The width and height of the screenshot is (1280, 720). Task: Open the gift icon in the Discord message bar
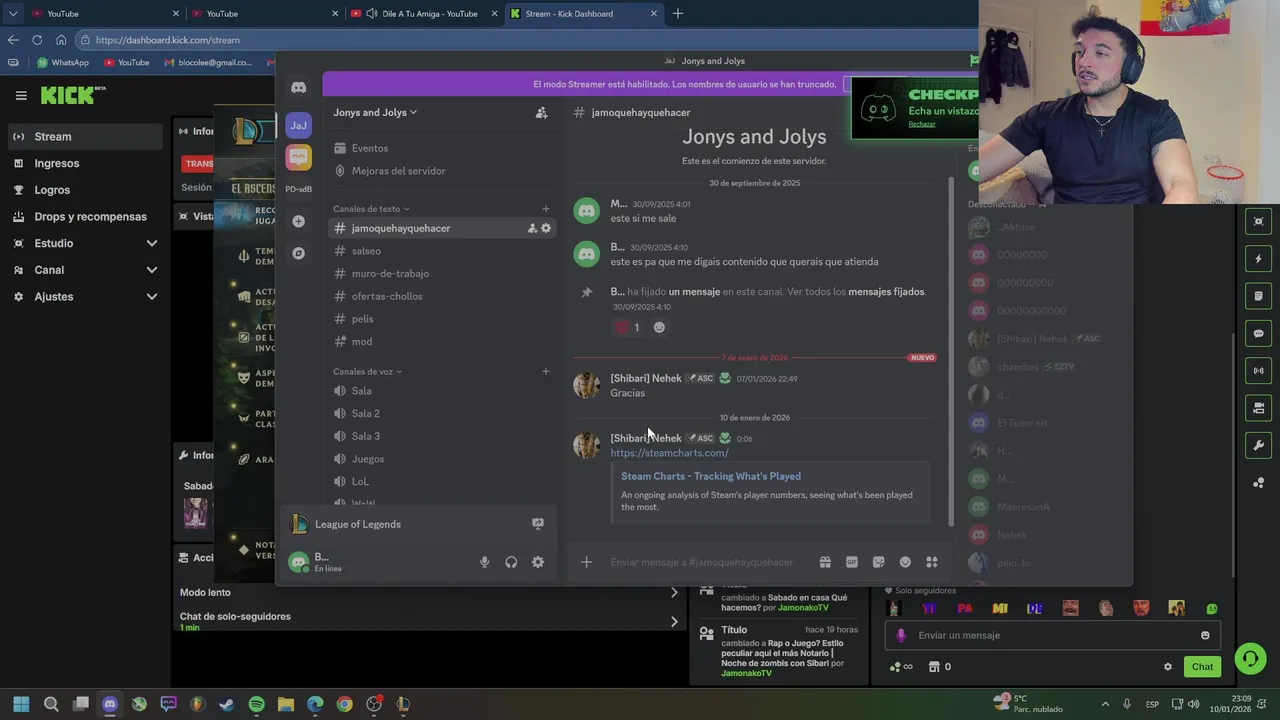point(825,562)
